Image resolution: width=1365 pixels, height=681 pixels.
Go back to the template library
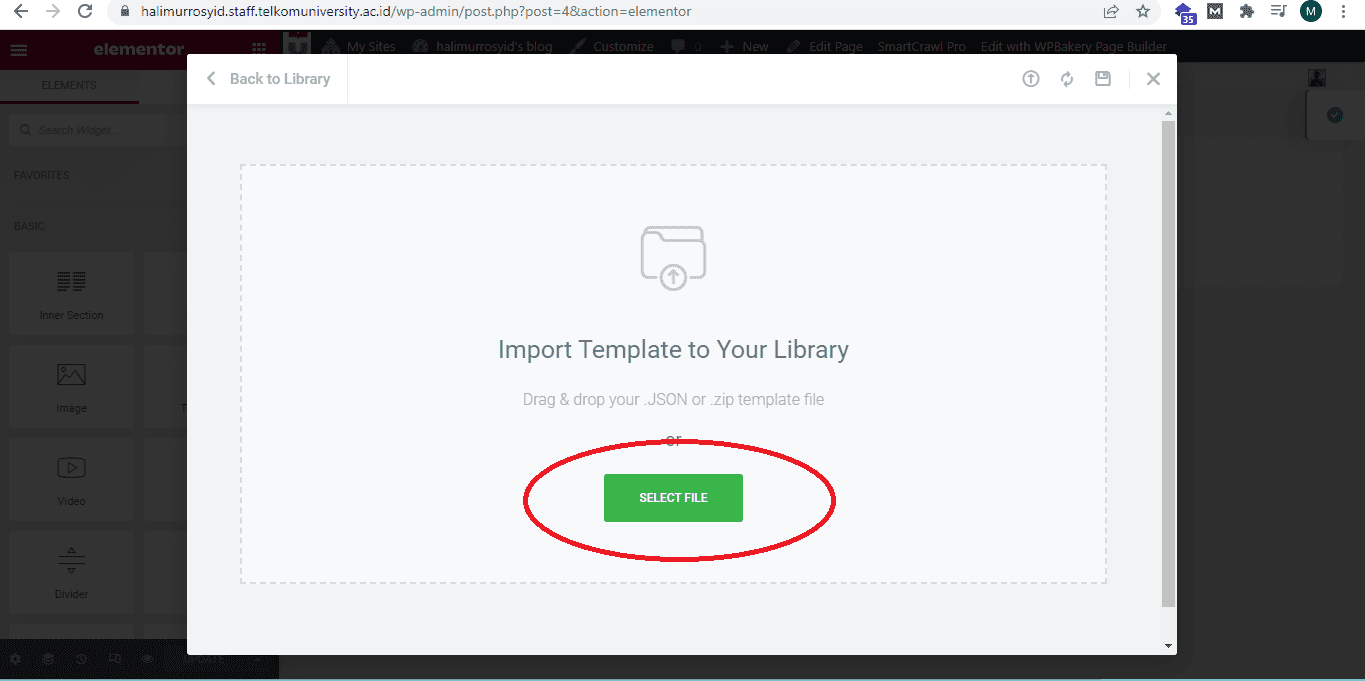pyautogui.click(x=268, y=79)
